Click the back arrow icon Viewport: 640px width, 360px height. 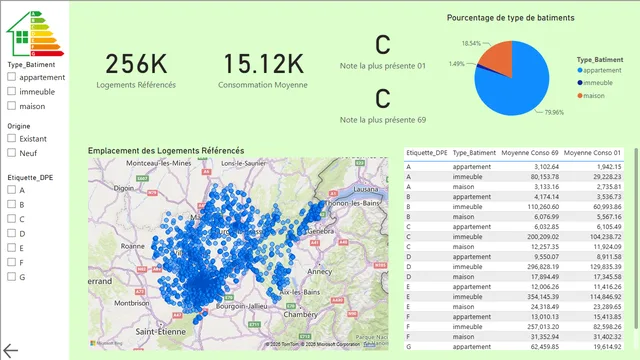tap(11, 351)
